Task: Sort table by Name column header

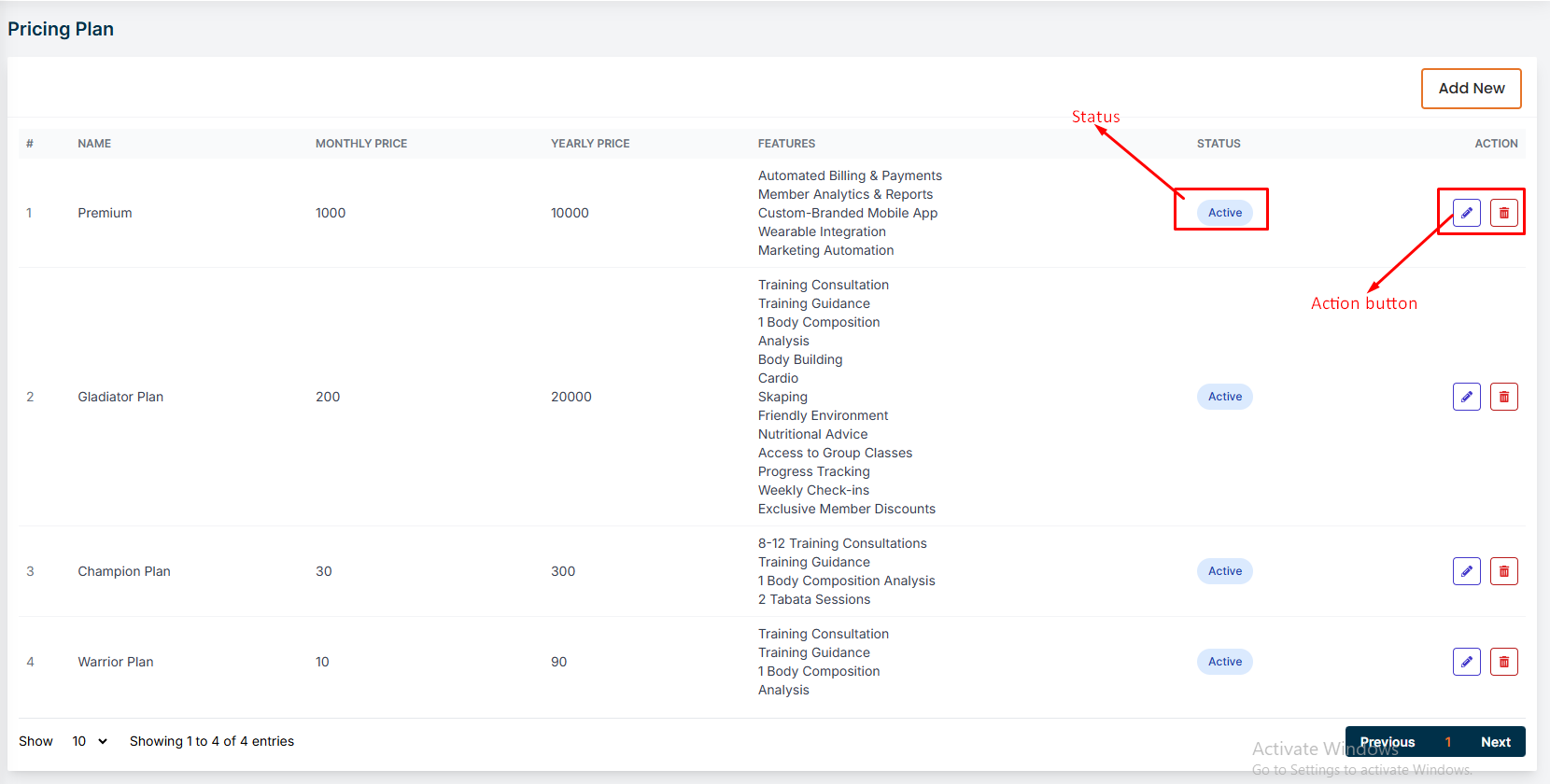Action: tap(94, 144)
